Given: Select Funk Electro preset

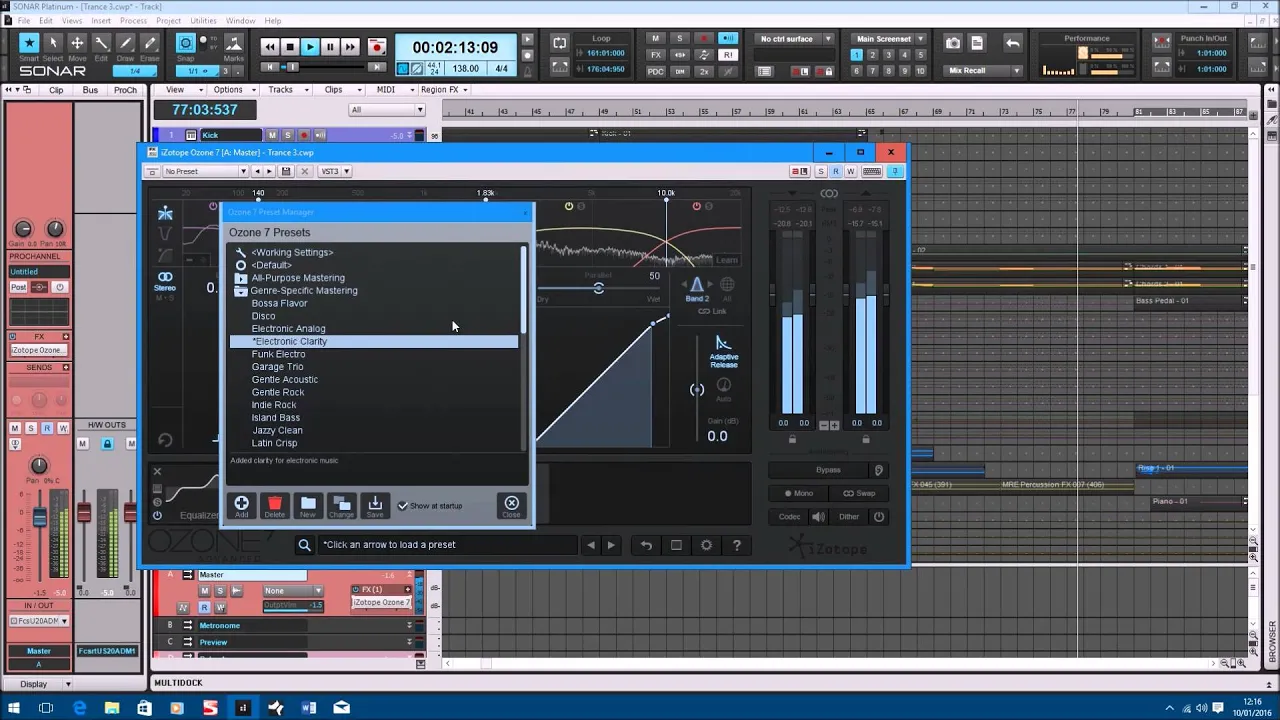Looking at the screenshot, I should pyautogui.click(x=278, y=354).
